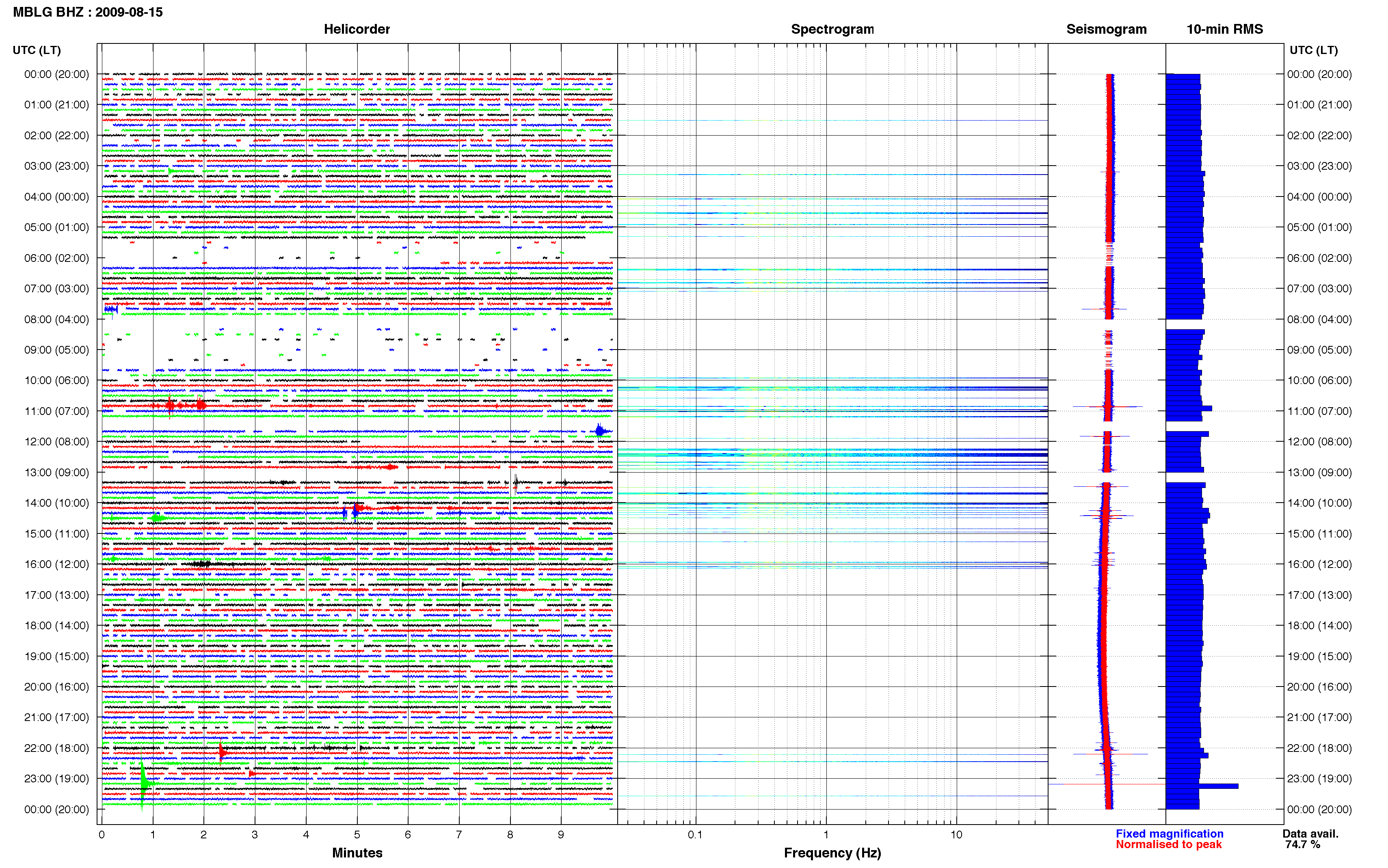Click left time label '19:00 (15:00)'

pos(56,656)
